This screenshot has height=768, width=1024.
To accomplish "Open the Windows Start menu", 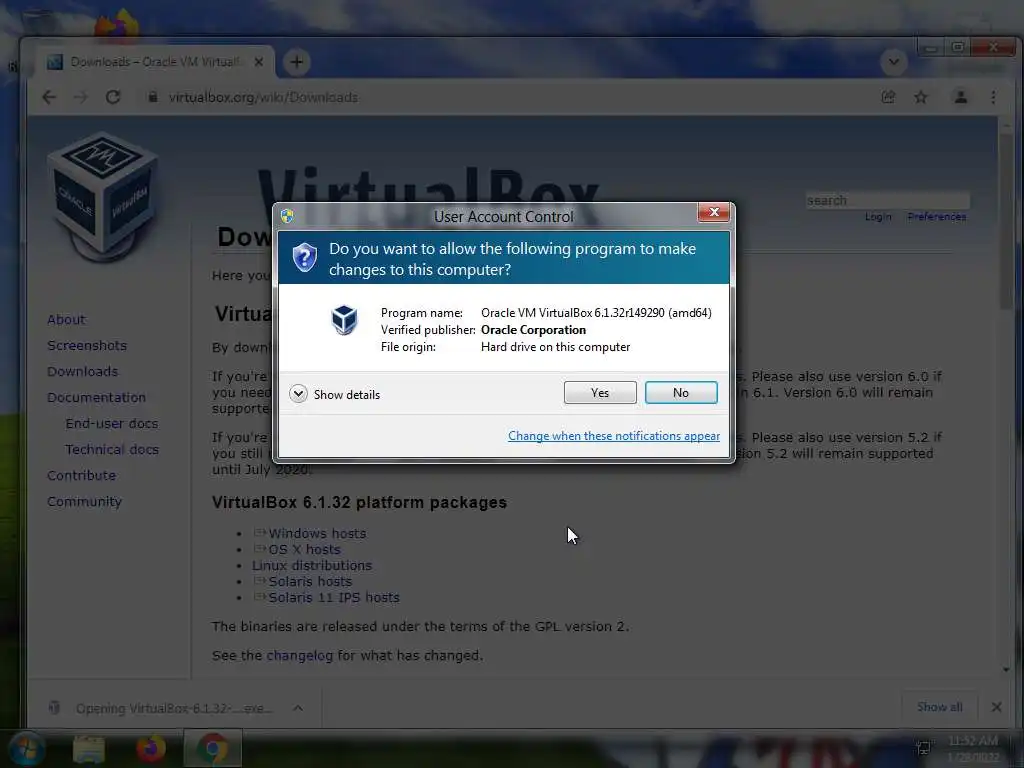I will [25, 748].
